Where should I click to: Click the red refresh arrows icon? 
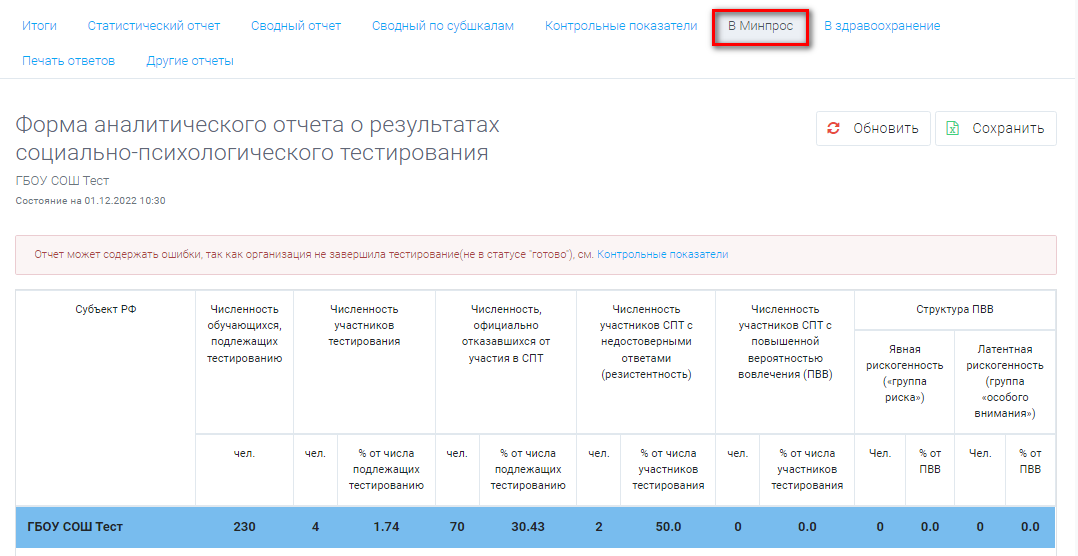(x=833, y=129)
